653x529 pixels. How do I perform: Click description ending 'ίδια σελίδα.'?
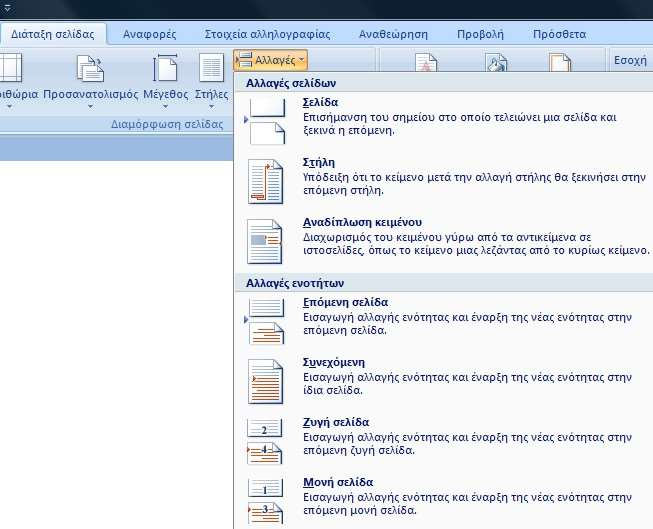[x=467, y=384]
